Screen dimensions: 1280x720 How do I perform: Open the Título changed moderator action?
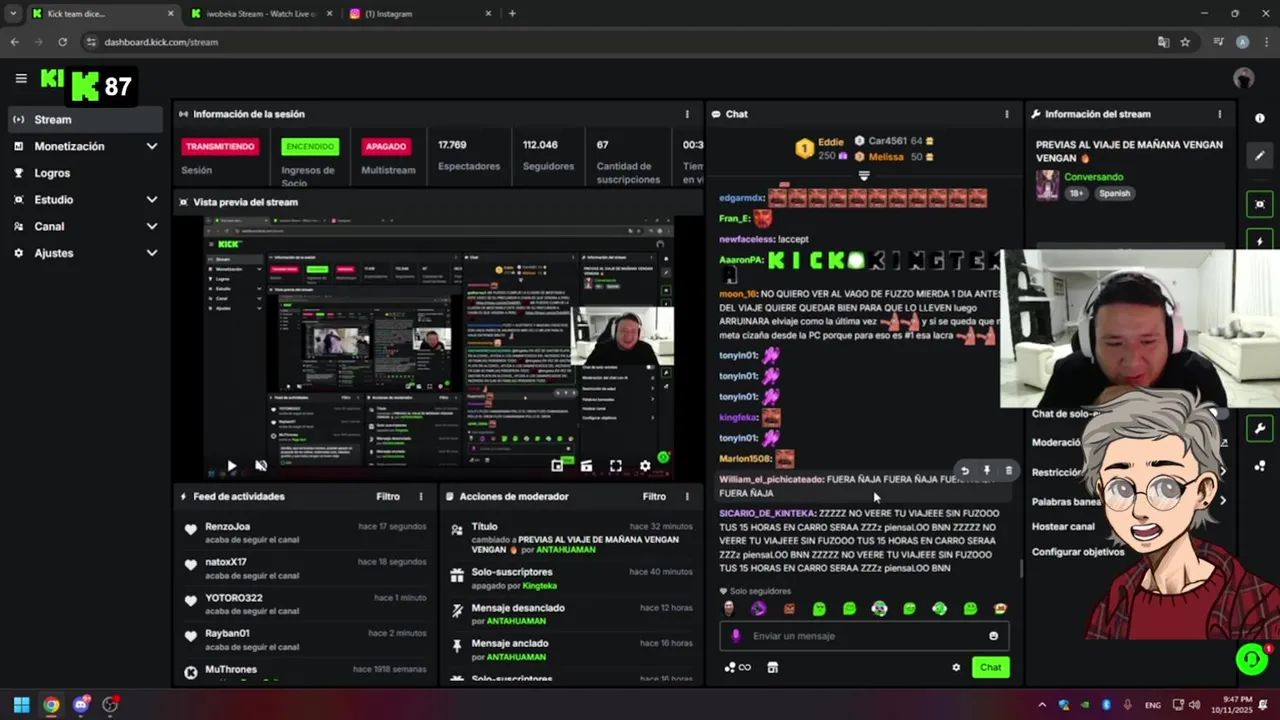571,538
